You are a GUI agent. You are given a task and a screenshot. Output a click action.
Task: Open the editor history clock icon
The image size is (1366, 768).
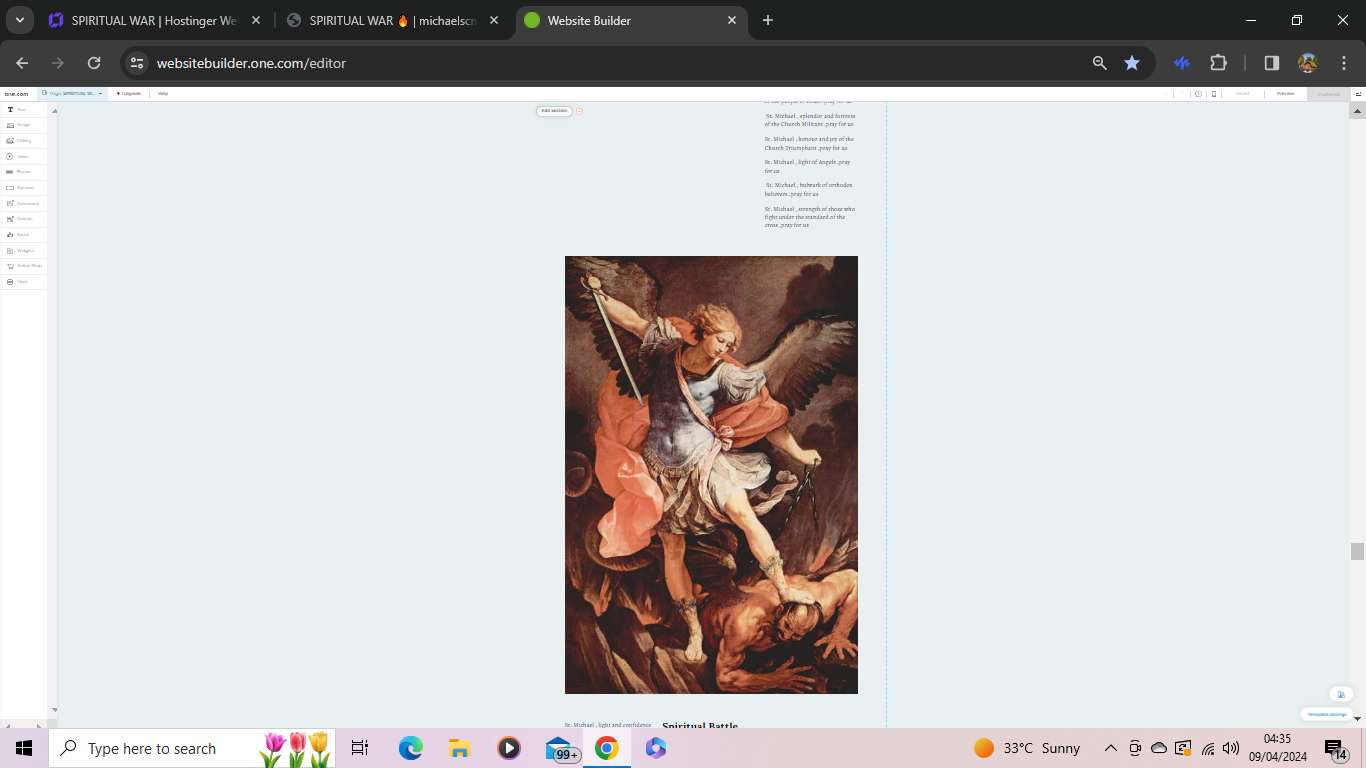[x=1198, y=94]
